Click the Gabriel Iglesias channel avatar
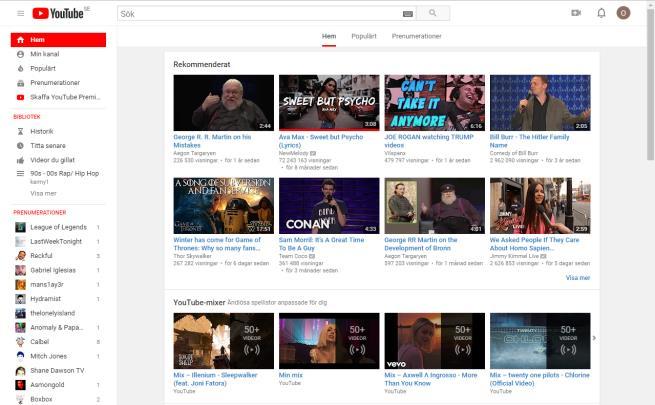655x405 pixels. (20, 270)
